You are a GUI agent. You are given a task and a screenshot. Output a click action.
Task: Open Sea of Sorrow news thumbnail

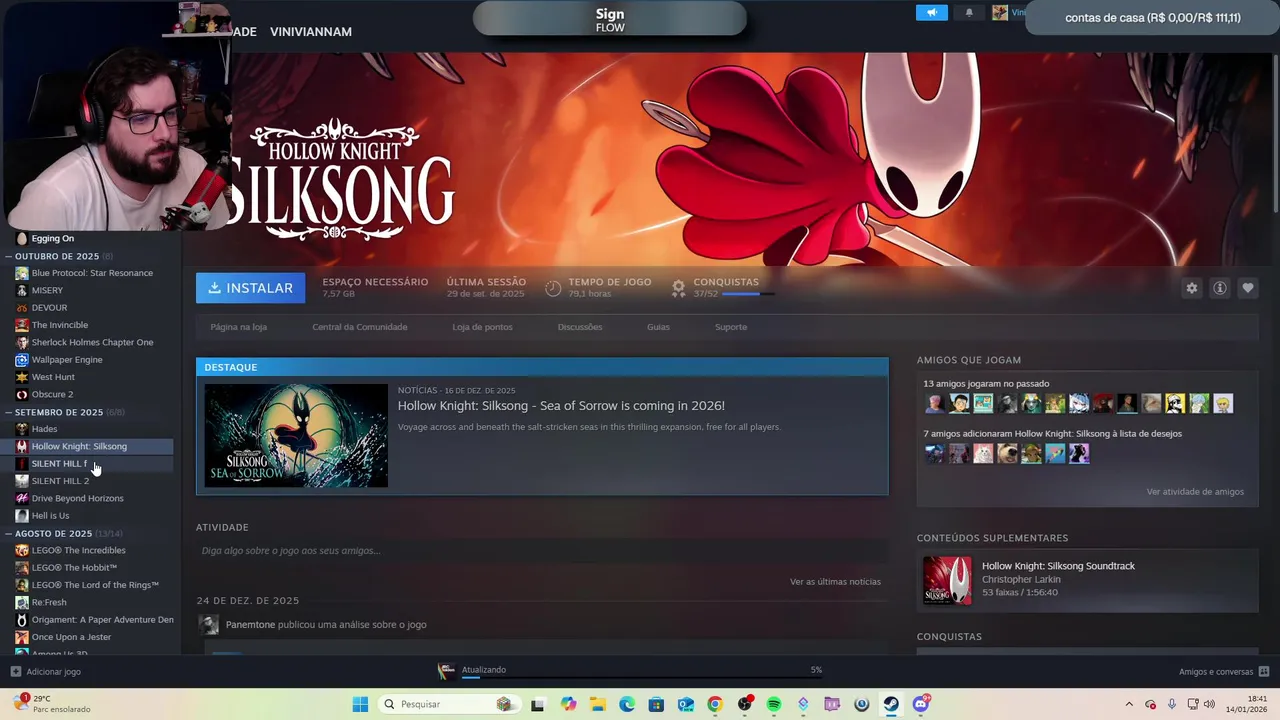[x=296, y=436]
